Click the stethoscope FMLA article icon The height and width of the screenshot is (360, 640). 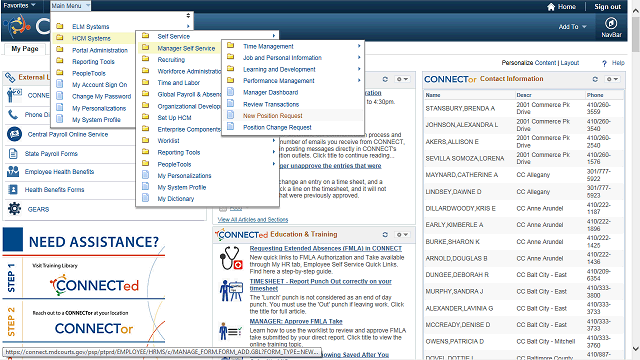[x=231, y=258]
